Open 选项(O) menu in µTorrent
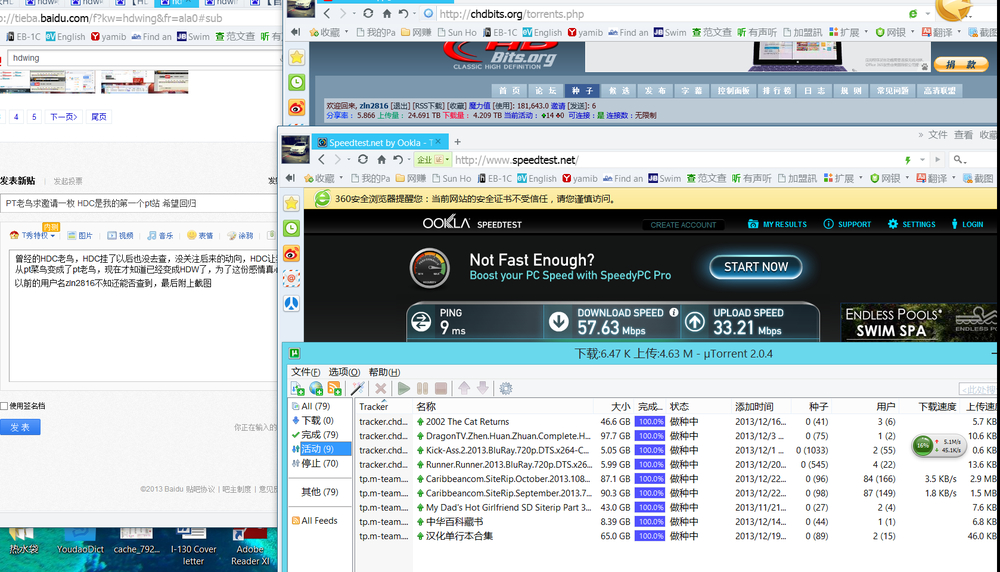This screenshot has height=572, width=1000. pos(344,372)
